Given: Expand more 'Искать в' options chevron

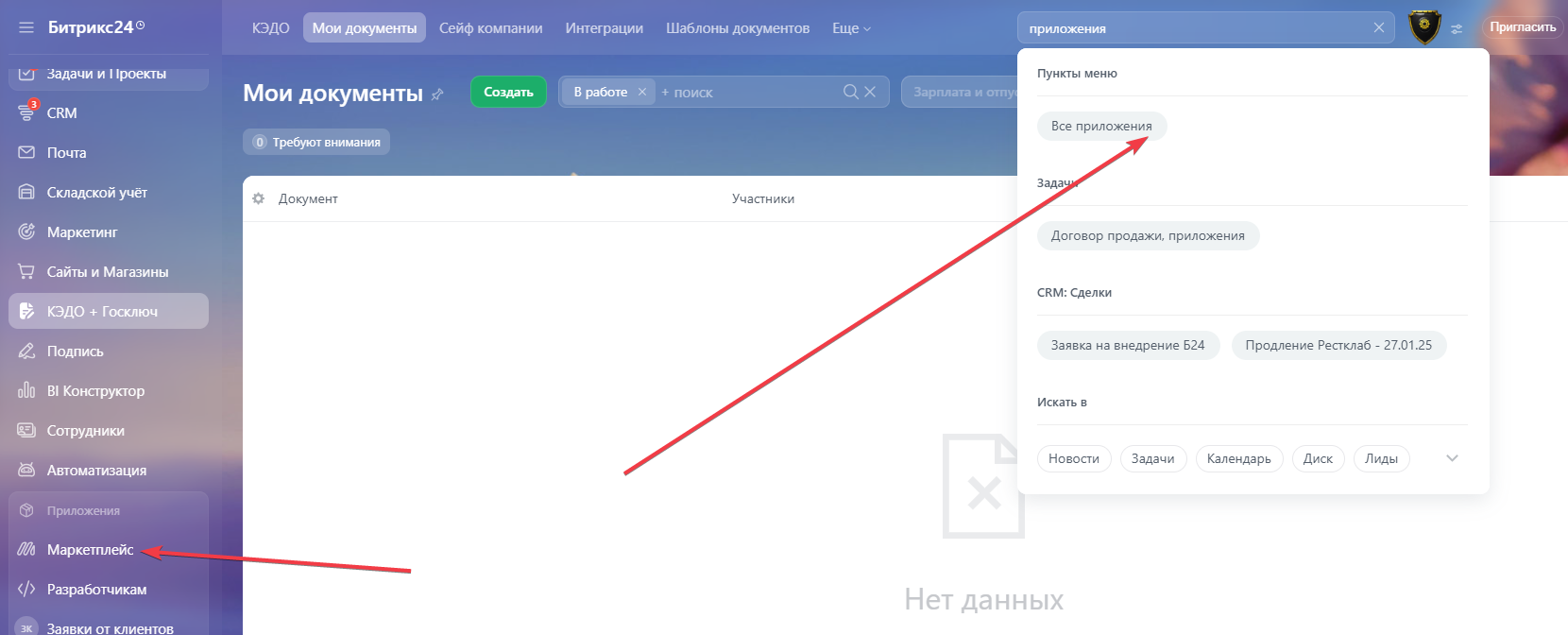Looking at the screenshot, I should 1453,458.
